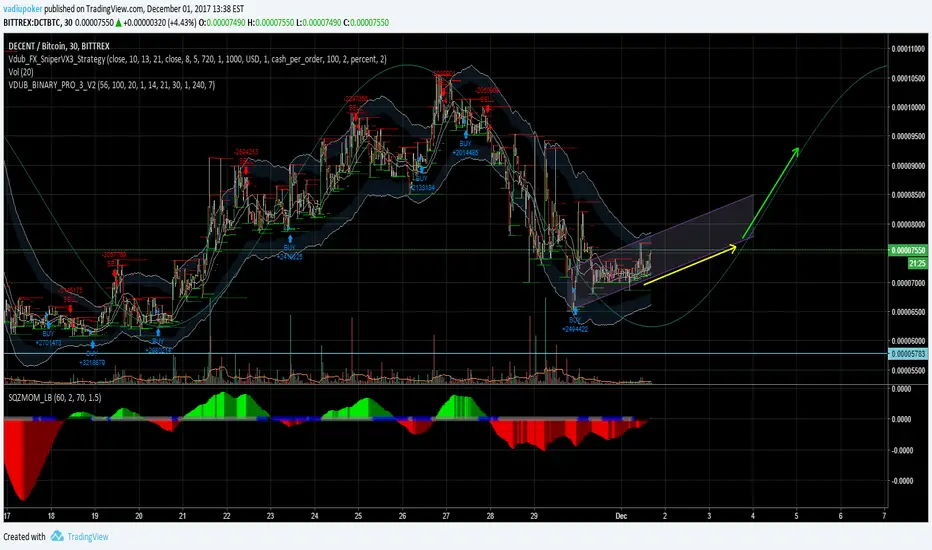Click the 0.00006500 price axis label

tap(908, 312)
